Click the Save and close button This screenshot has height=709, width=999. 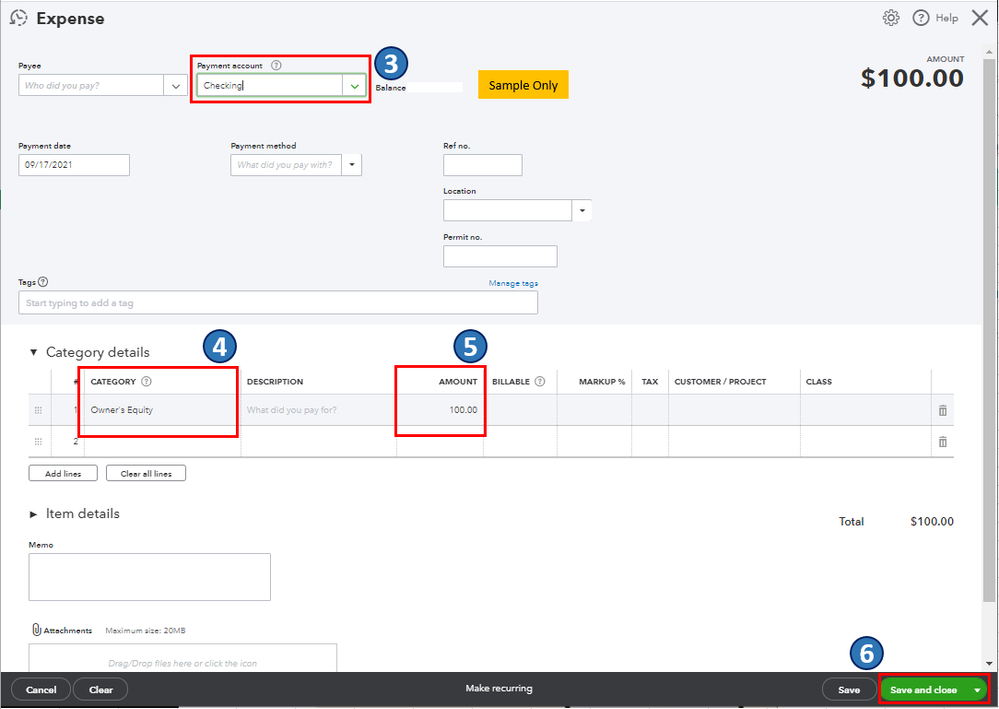click(x=924, y=690)
